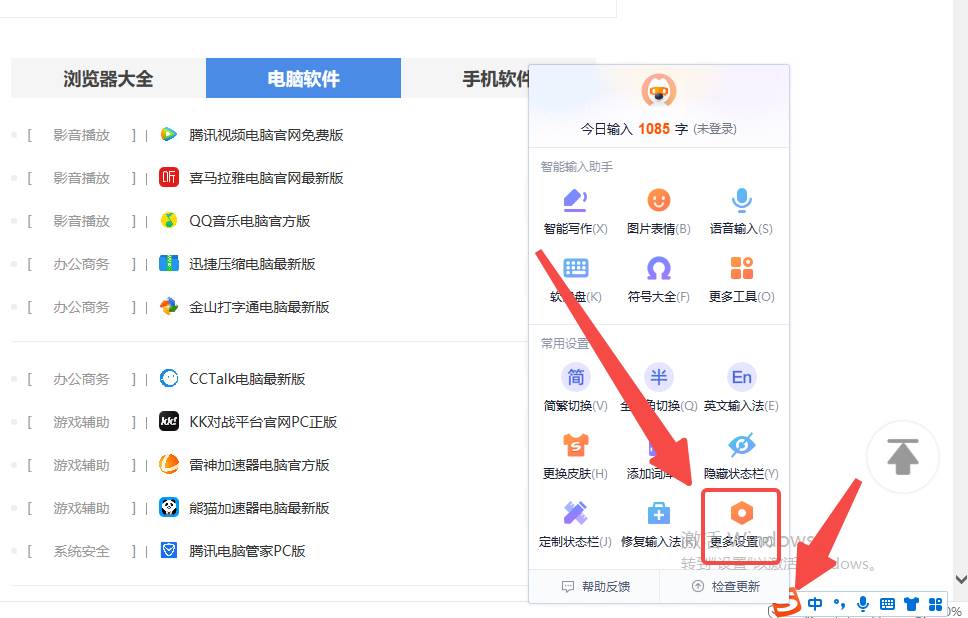Click the QQ音乐 app icon
This screenshot has height=618, width=968.
tap(169, 220)
